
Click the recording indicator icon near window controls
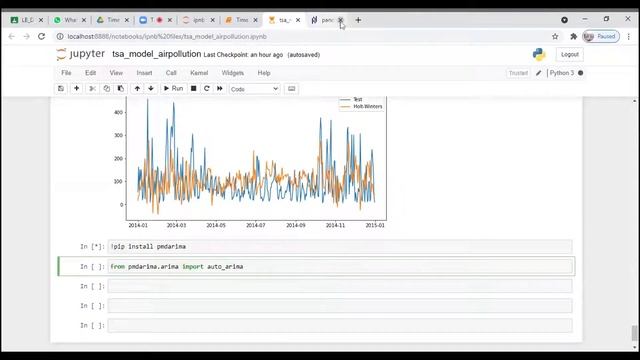(x=564, y=20)
